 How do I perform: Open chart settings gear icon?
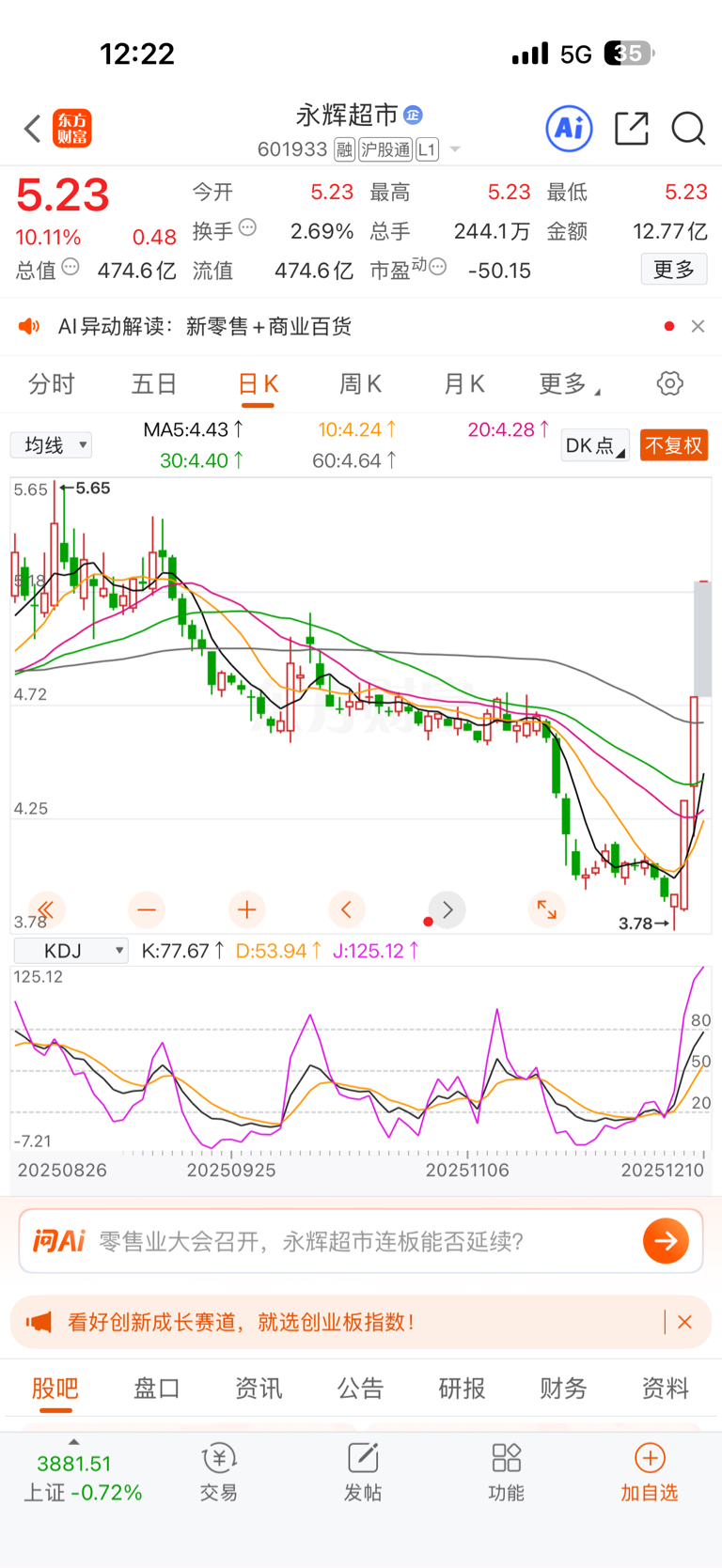coord(669,383)
